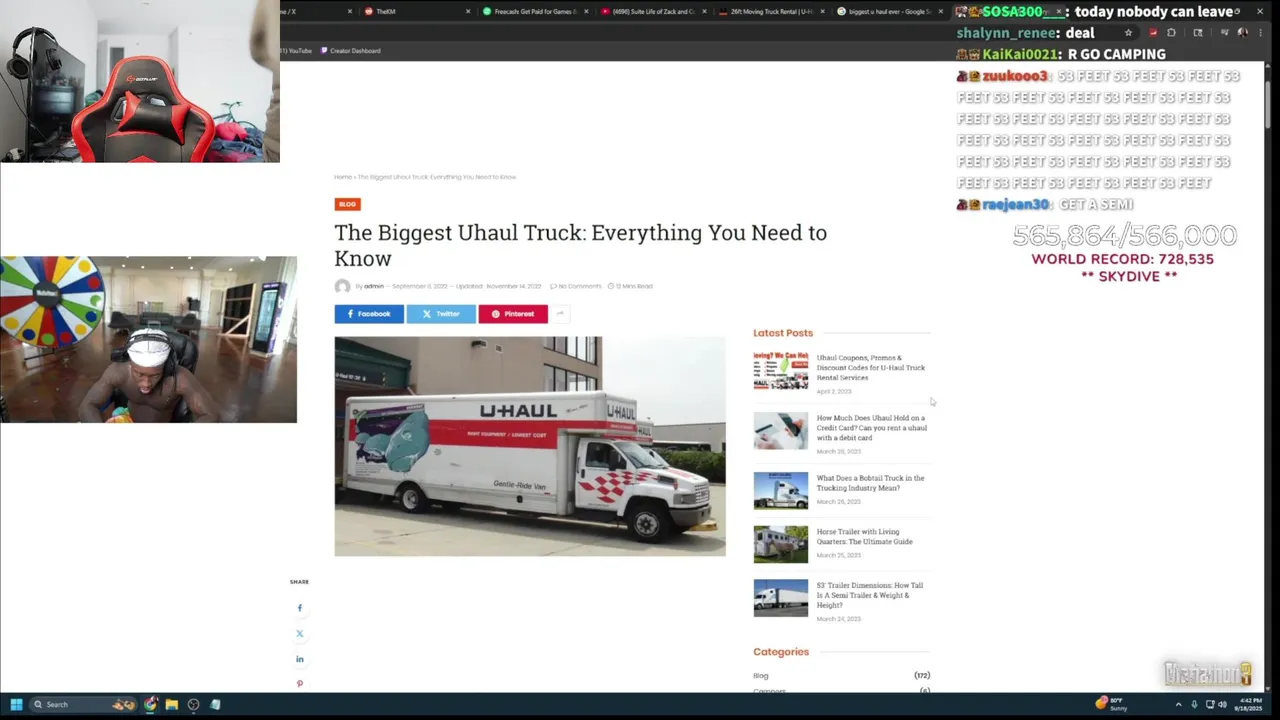Viewport: 1280px width, 720px height.
Task: Open the Blog category link
Action: tap(761, 676)
